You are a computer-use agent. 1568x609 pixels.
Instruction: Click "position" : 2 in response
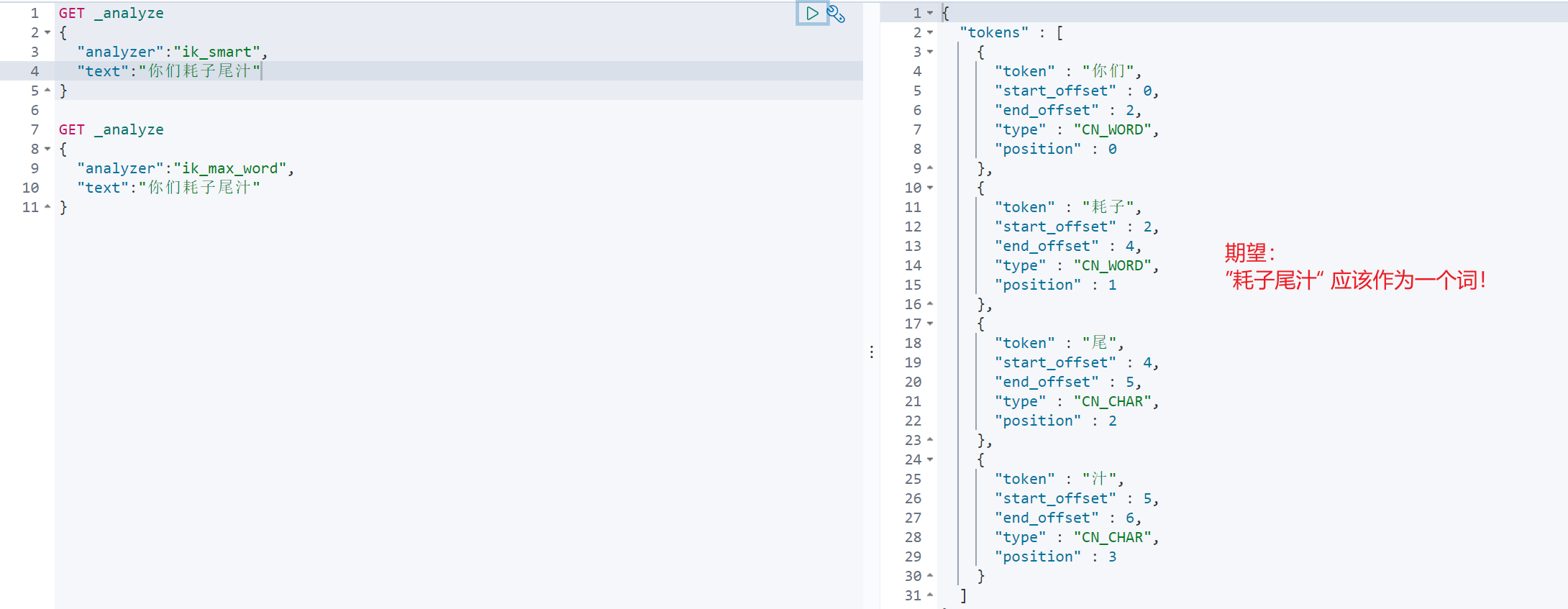(1056, 421)
